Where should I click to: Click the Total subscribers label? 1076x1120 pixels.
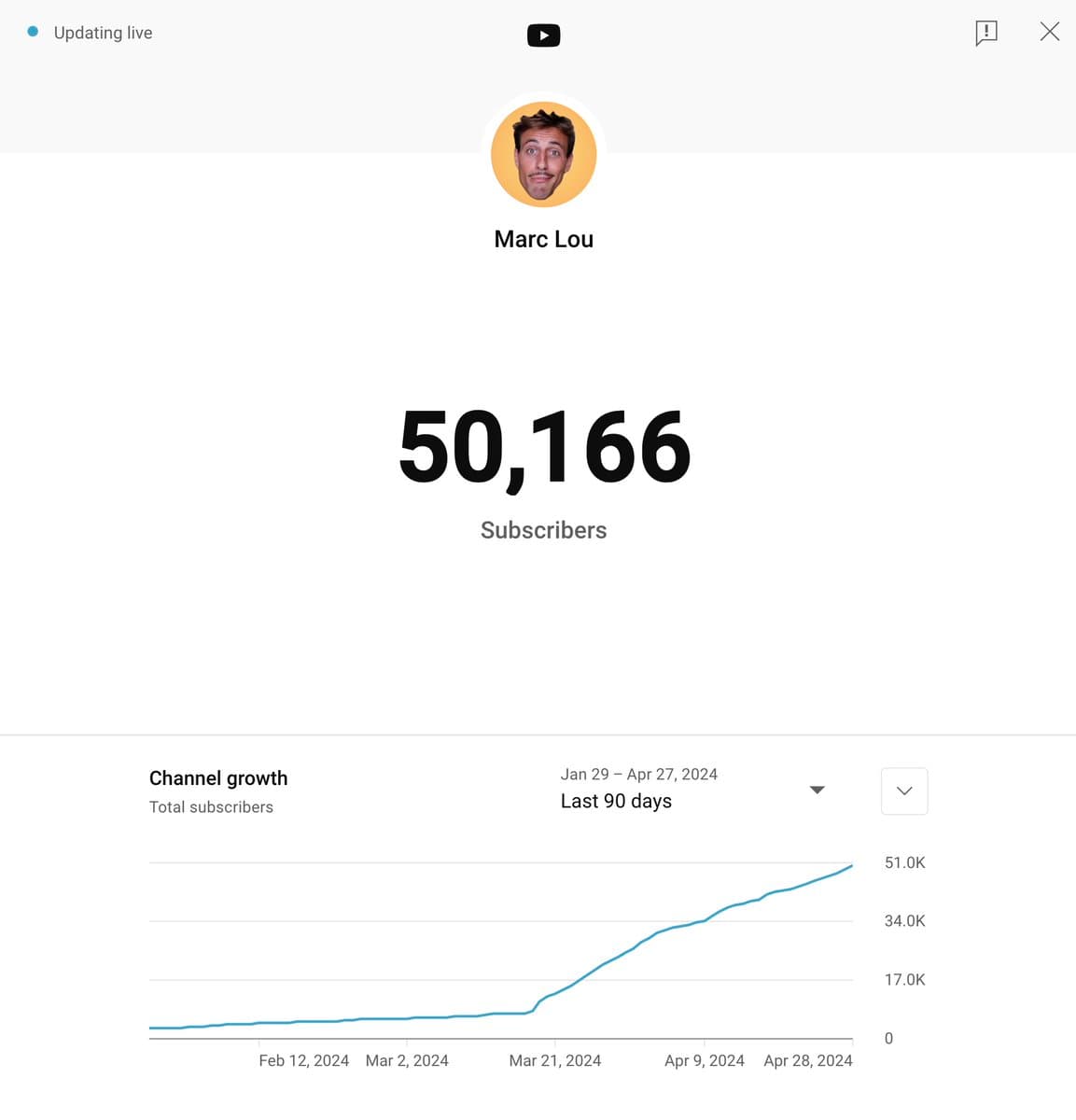click(211, 807)
